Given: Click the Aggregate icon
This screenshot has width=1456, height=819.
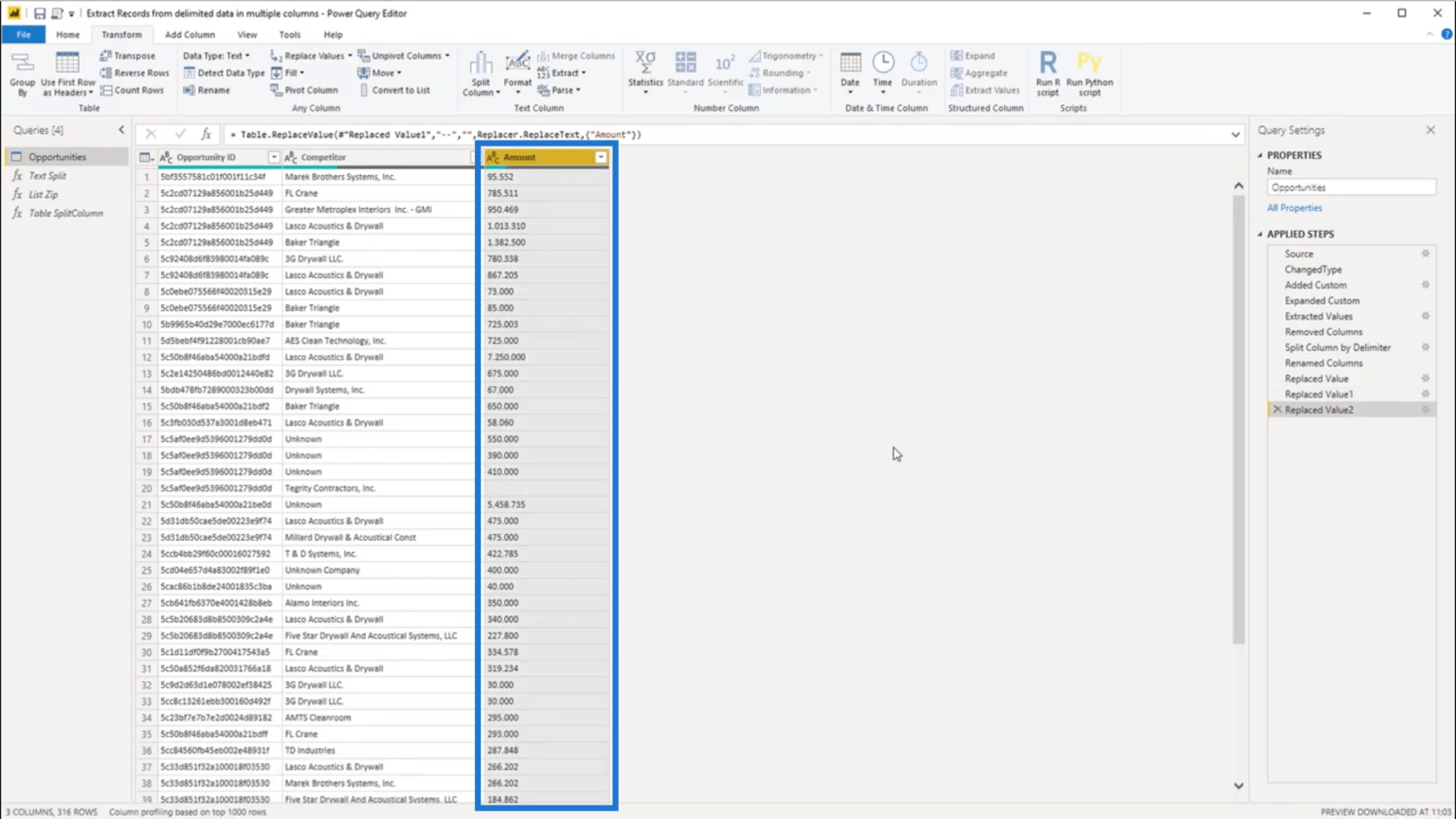Looking at the screenshot, I should pyautogui.click(x=957, y=73).
